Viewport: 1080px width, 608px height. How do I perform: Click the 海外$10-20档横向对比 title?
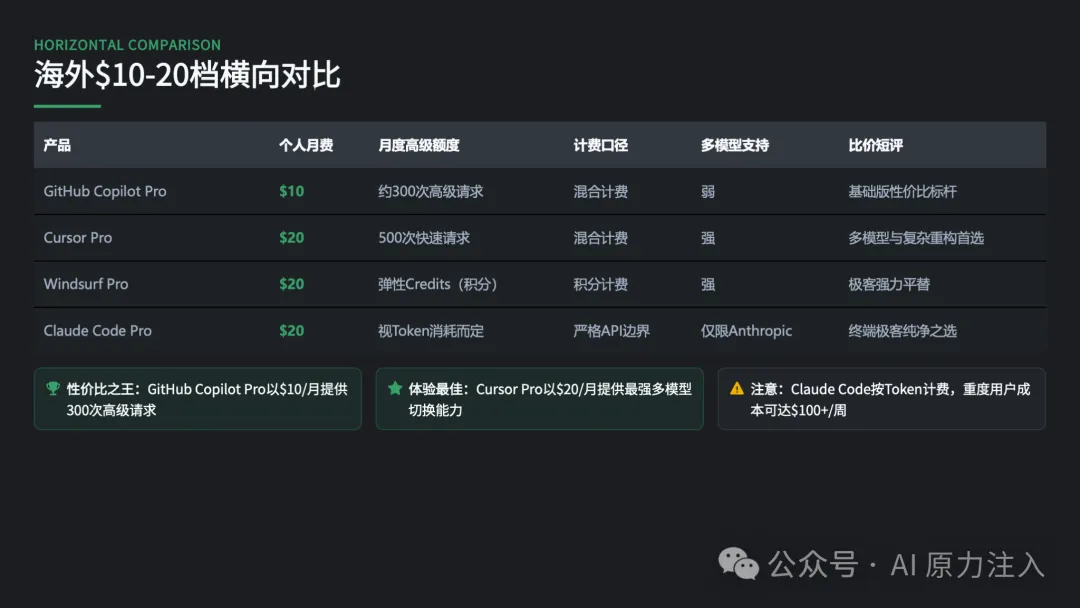point(187,75)
